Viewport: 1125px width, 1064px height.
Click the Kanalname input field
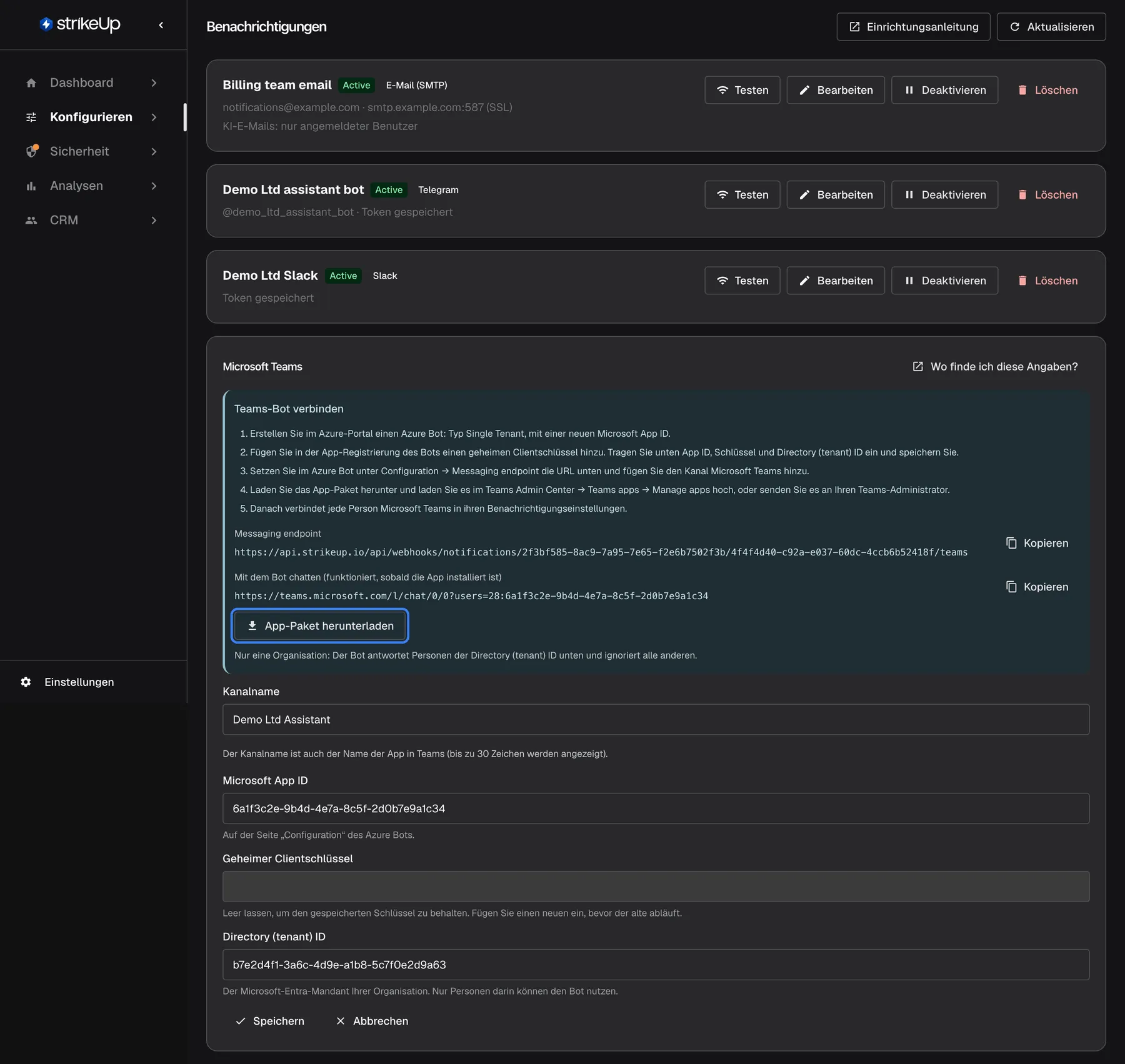[x=656, y=720]
